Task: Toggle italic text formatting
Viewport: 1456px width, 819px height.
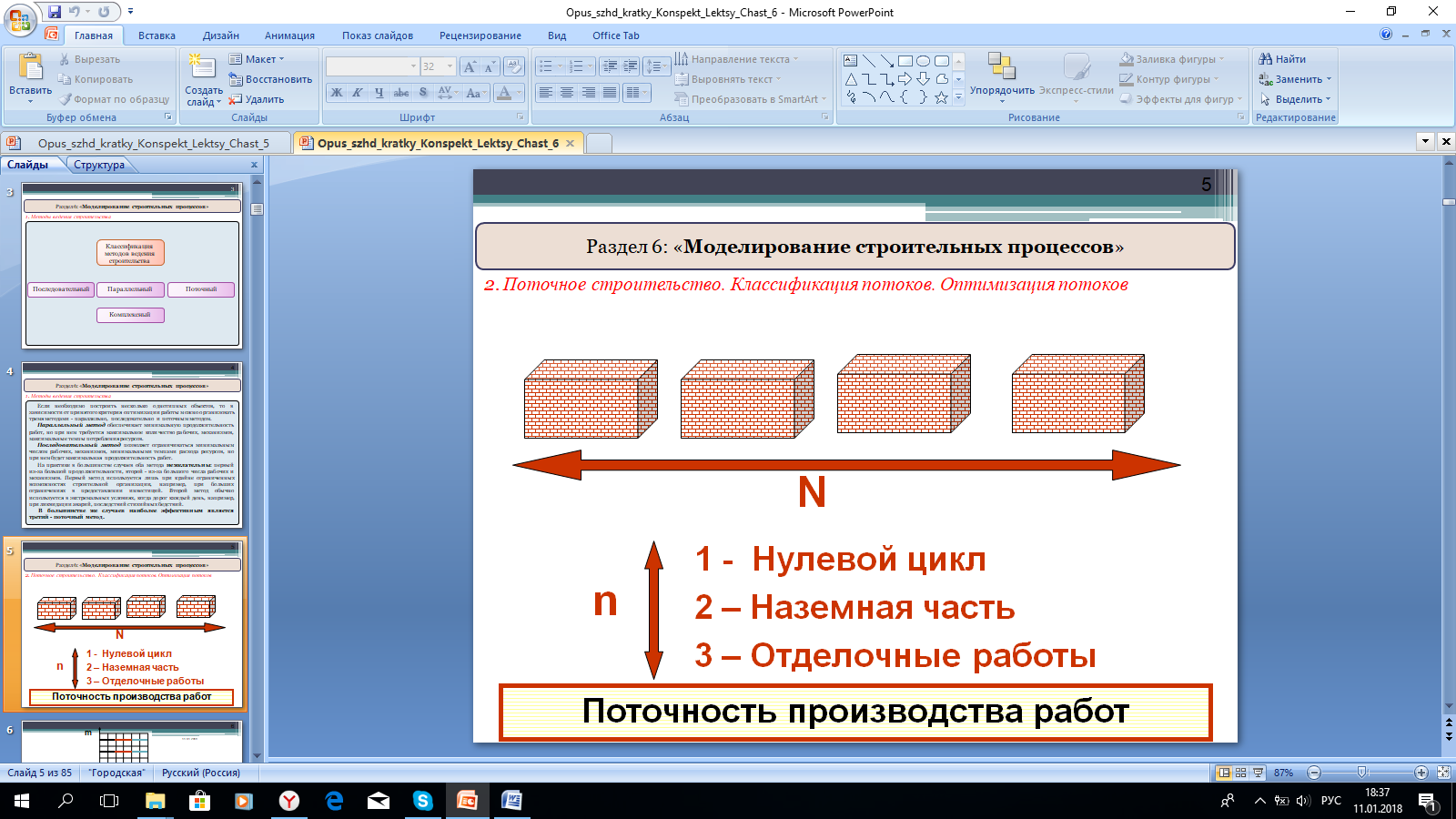Action: pyautogui.click(x=358, y=93)
